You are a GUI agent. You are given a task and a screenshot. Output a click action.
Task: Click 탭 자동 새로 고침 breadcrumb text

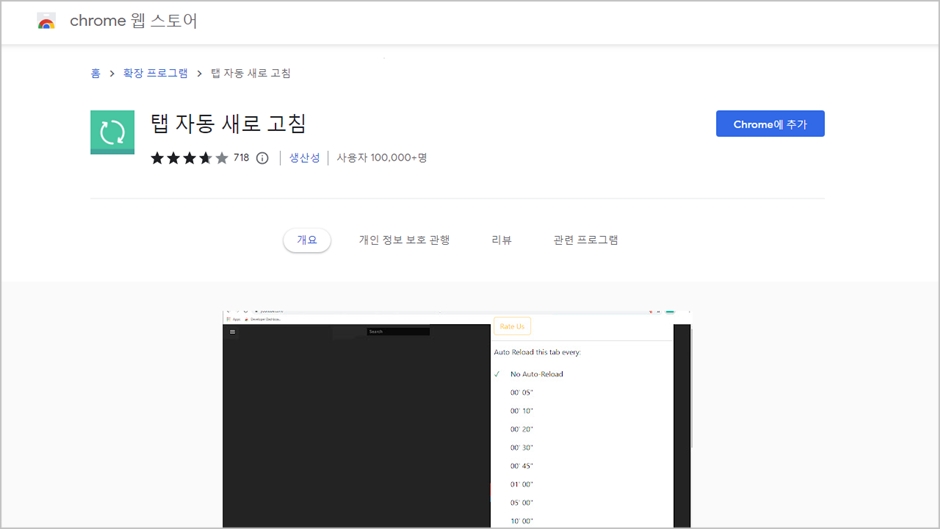[x=251, y=73]
